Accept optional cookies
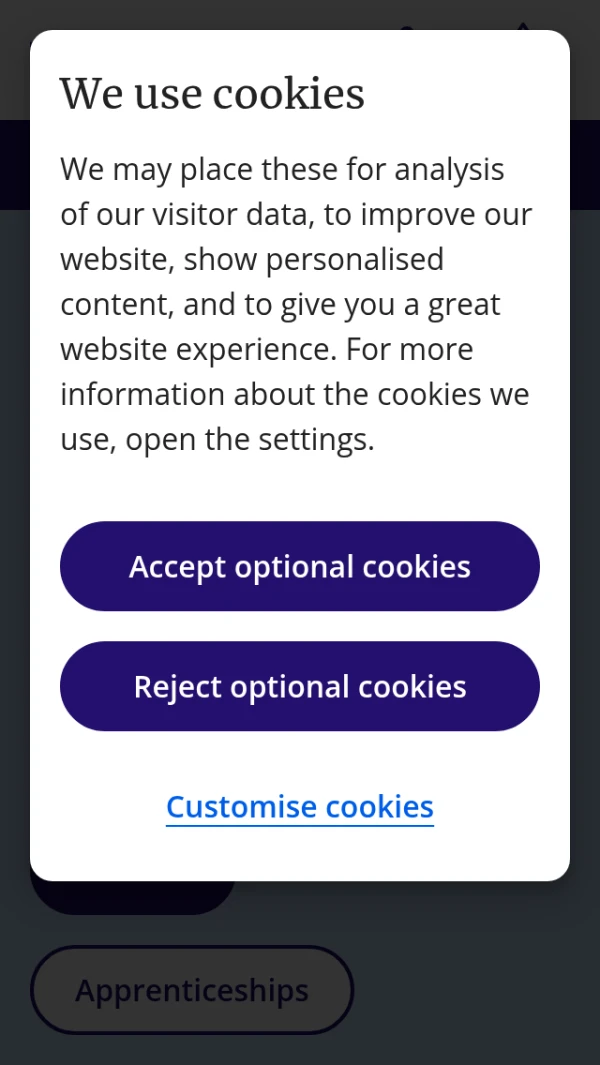The image size is (600, 1065). click(x=300, y=566)
